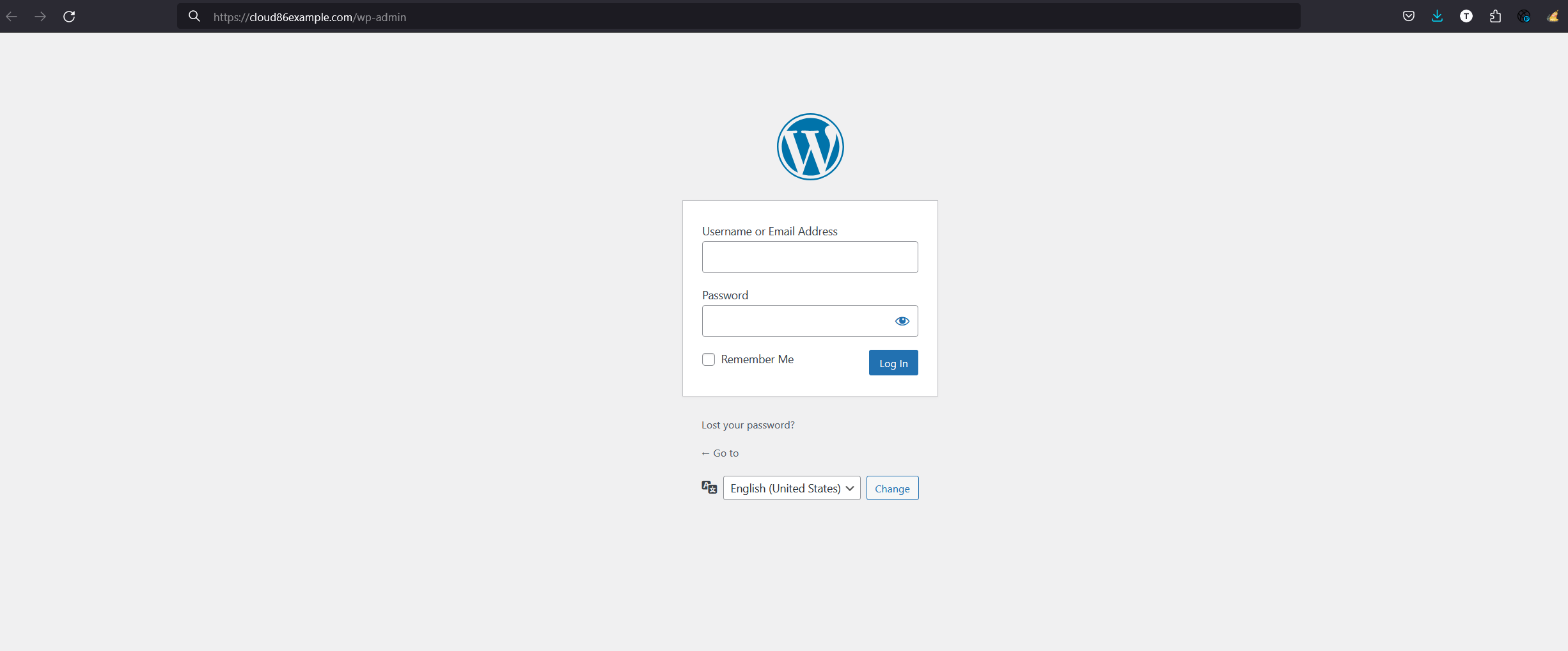Click the language translate icon beside the dropdown
The height and width of the screenshot is (651, 1568).
(x=709, y=487)
